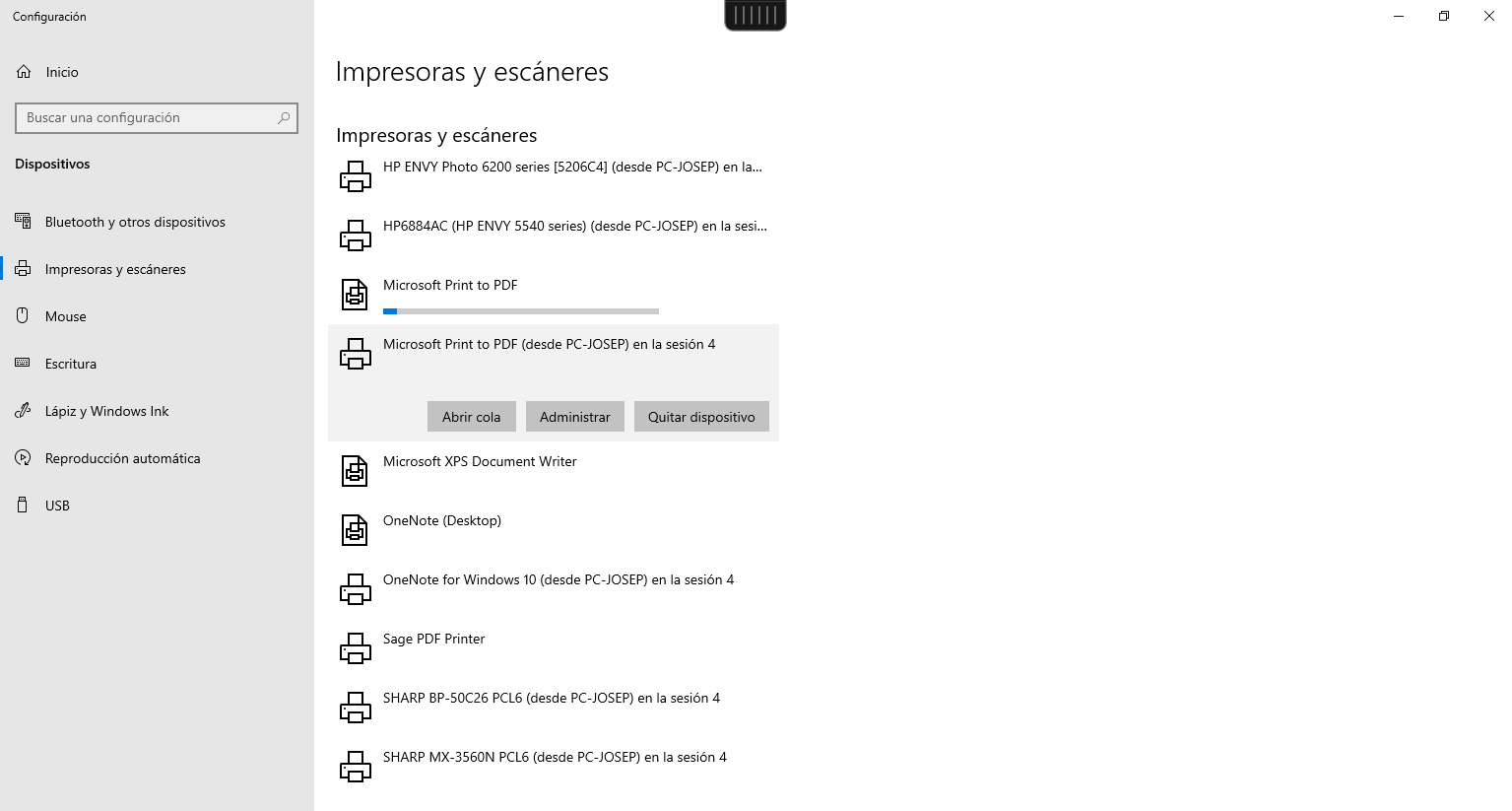This screenshot has width=1512, height=811.
Task: Select the Sage PDF Printer entry
Action: point(554,648)
